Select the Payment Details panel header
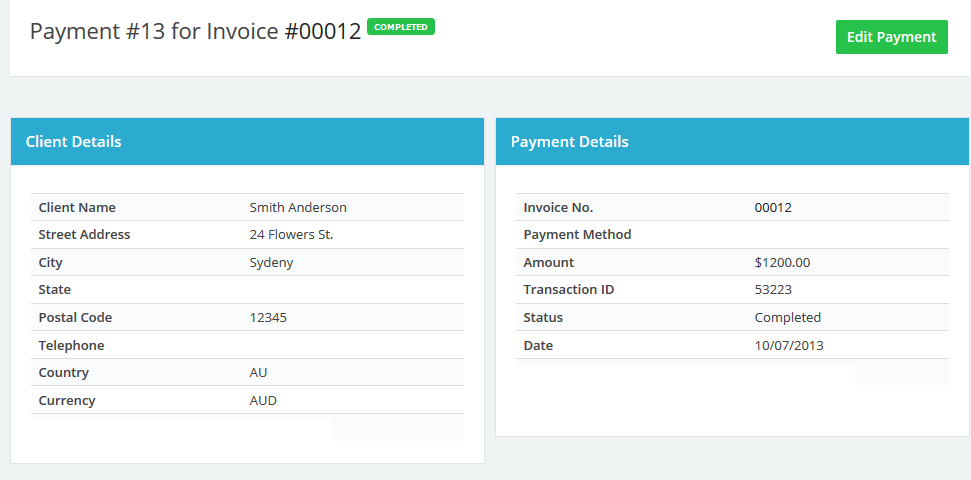971x480 pixels. pos(732,142)
